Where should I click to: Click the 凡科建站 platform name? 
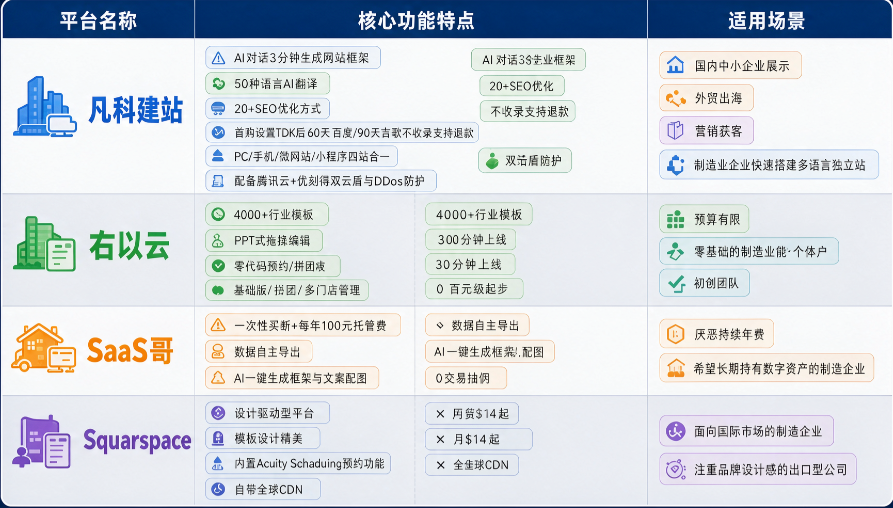tap(136, 109)
